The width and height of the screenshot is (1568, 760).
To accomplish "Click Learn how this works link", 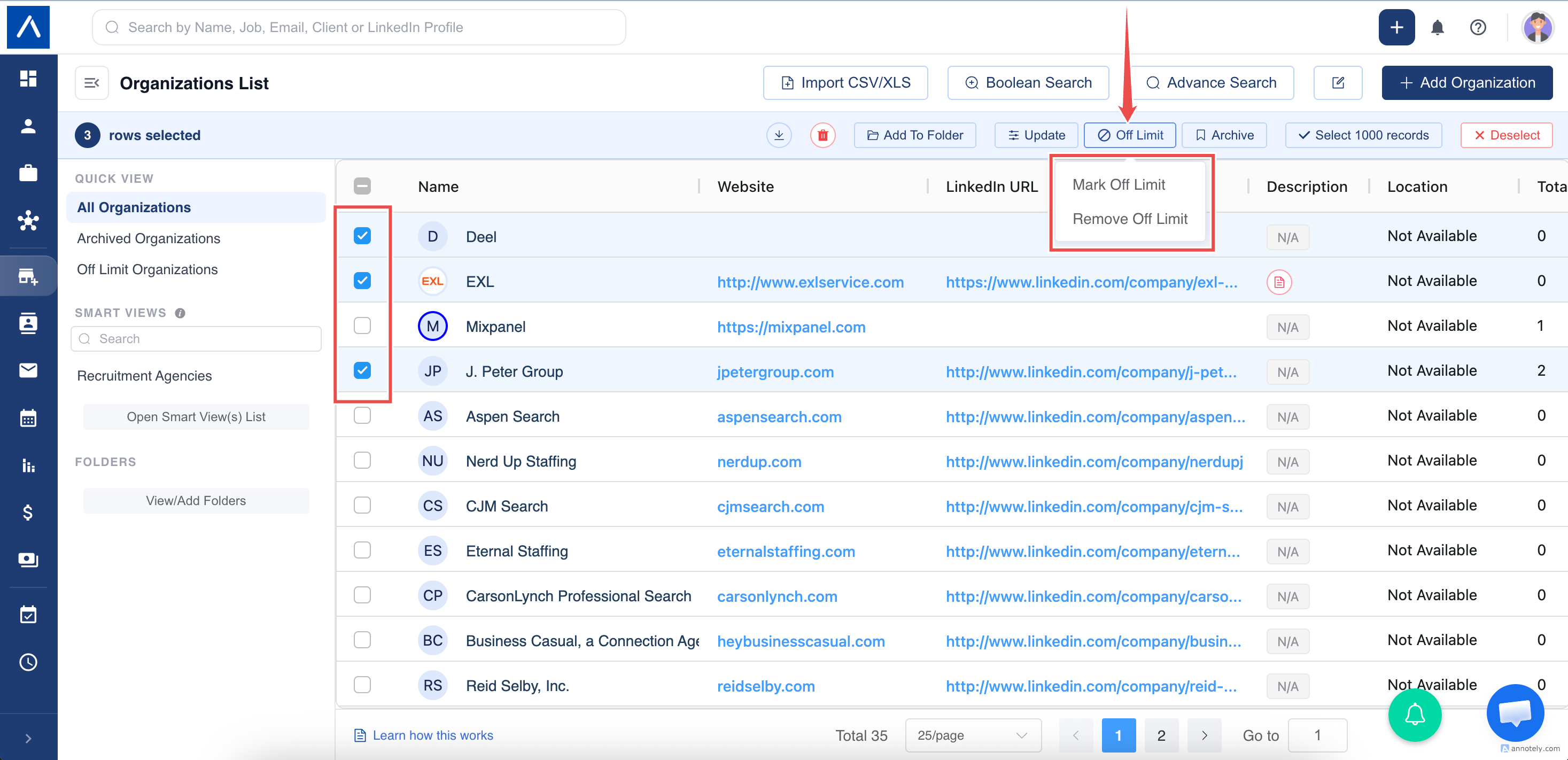I will (x=432, y=735).
